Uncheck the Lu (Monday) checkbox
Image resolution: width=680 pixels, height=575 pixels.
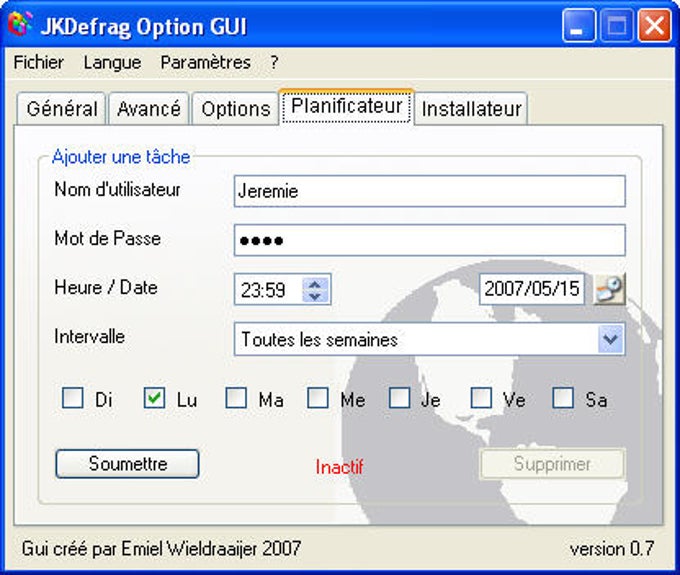[154, 398]
